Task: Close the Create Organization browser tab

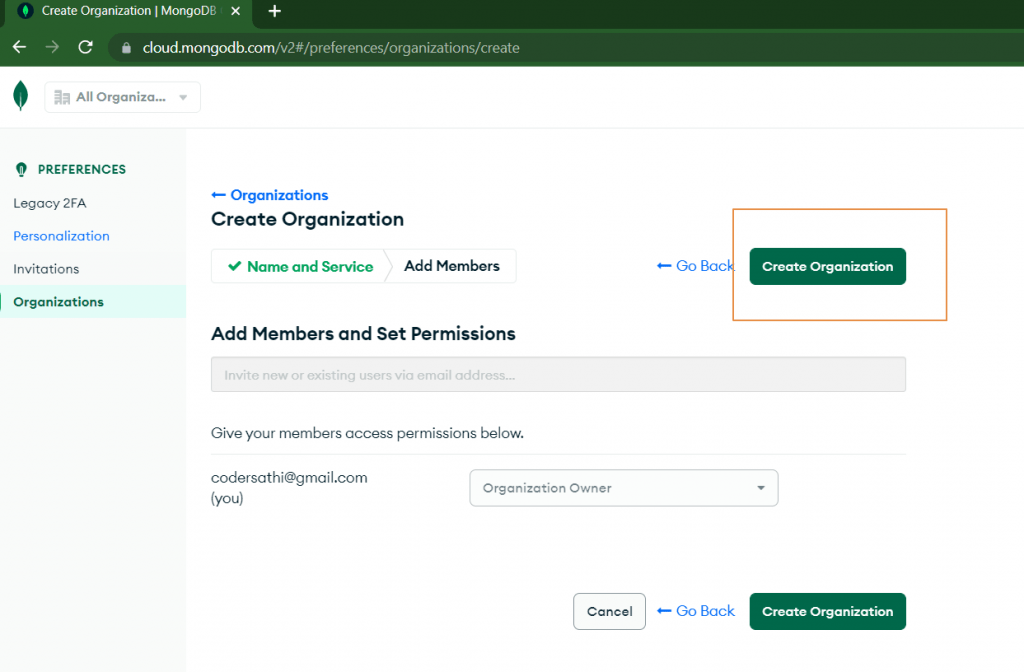Action: click(x=236, y=11)
